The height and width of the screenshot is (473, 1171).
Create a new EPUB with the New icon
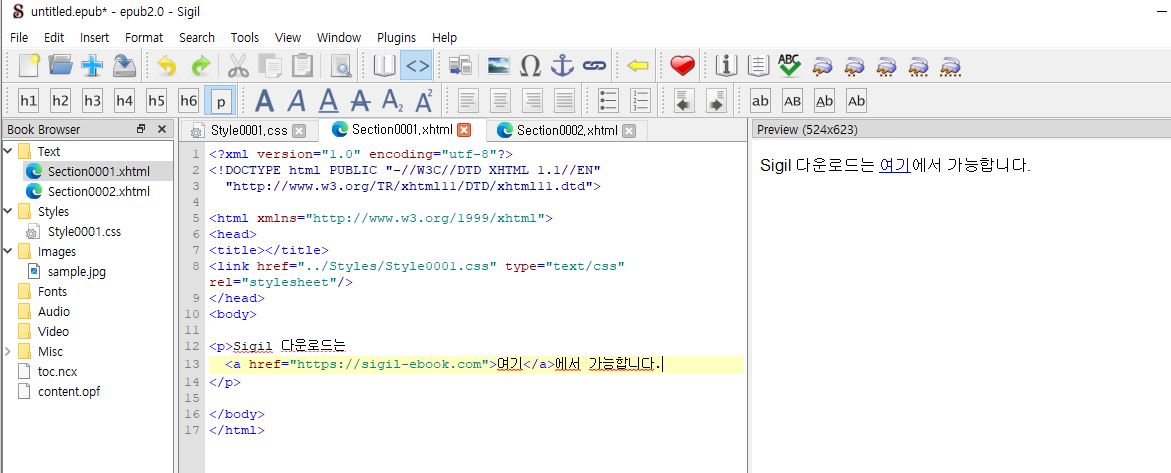pos(28,66)
